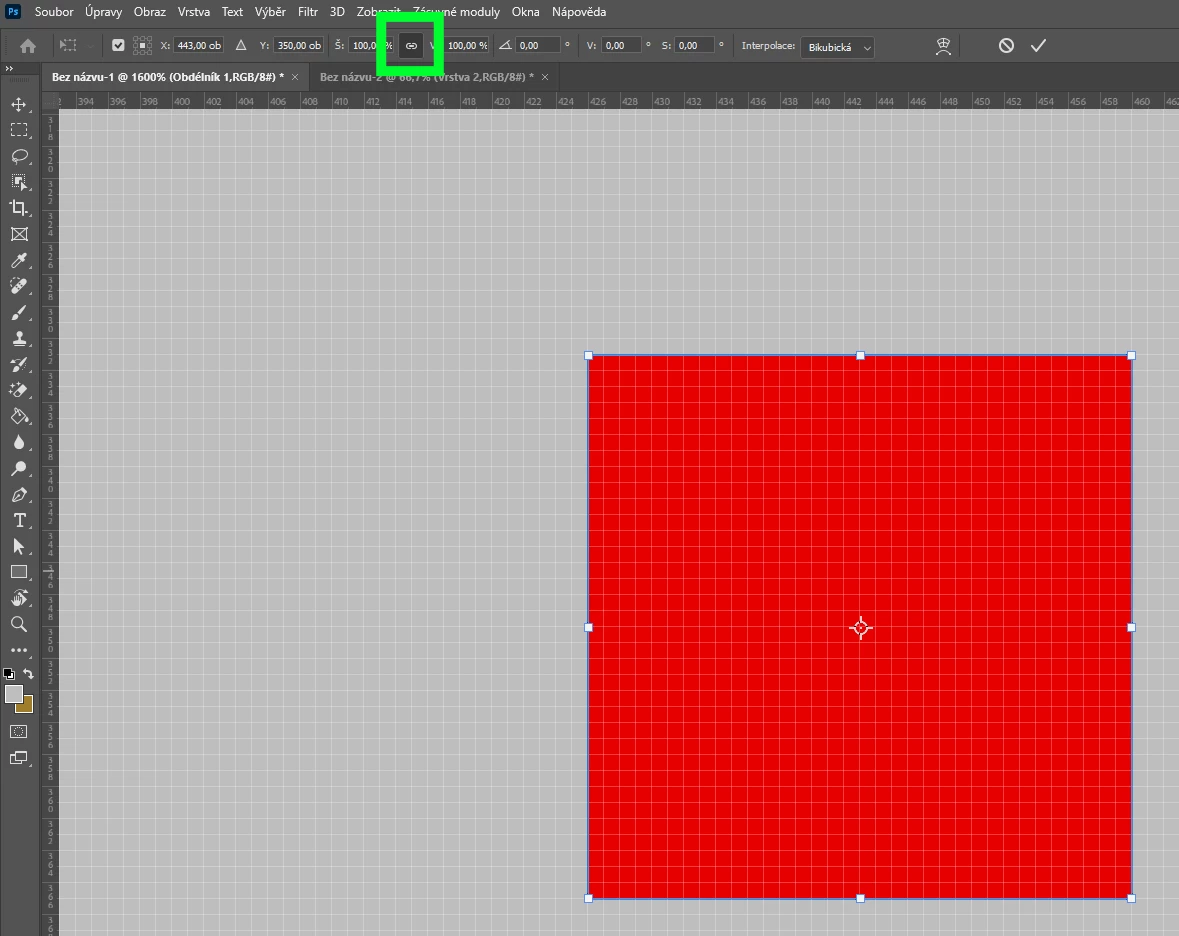Change the screen mode
Screen dimensions: 1179x936
coord(19,758)
